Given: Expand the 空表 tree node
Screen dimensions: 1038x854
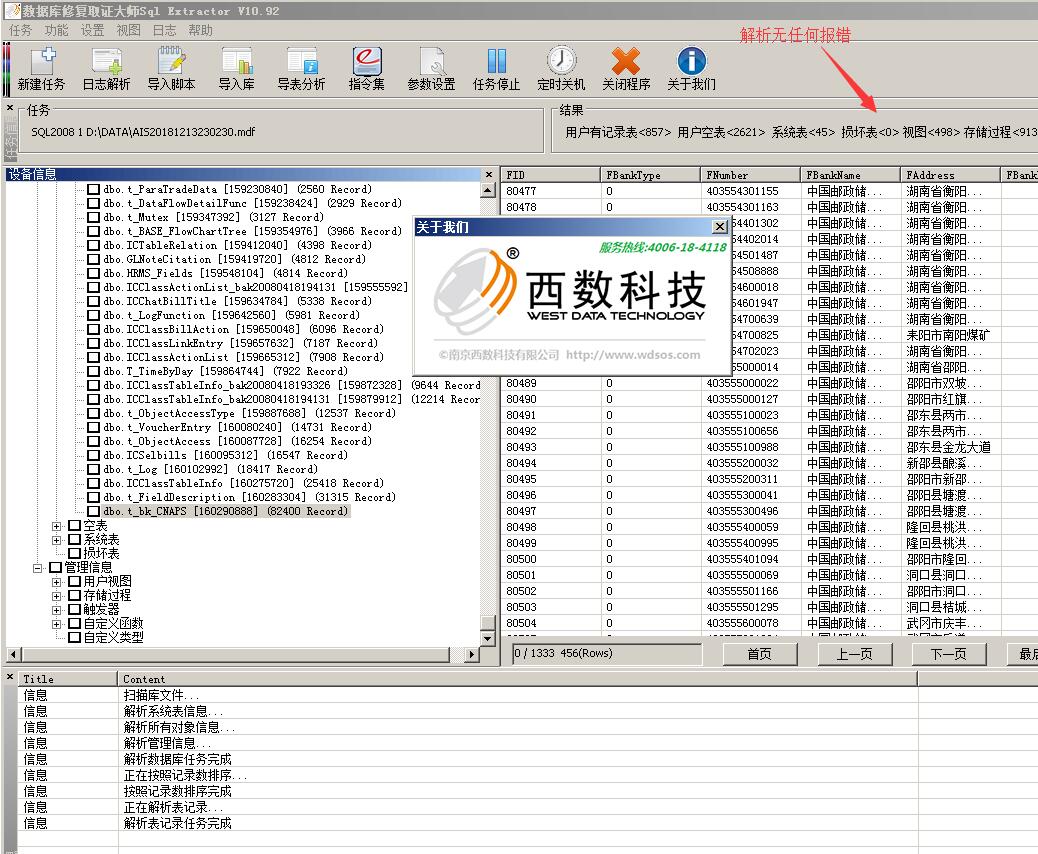Looking at the screenshot, I should click(x=56, y=526).
